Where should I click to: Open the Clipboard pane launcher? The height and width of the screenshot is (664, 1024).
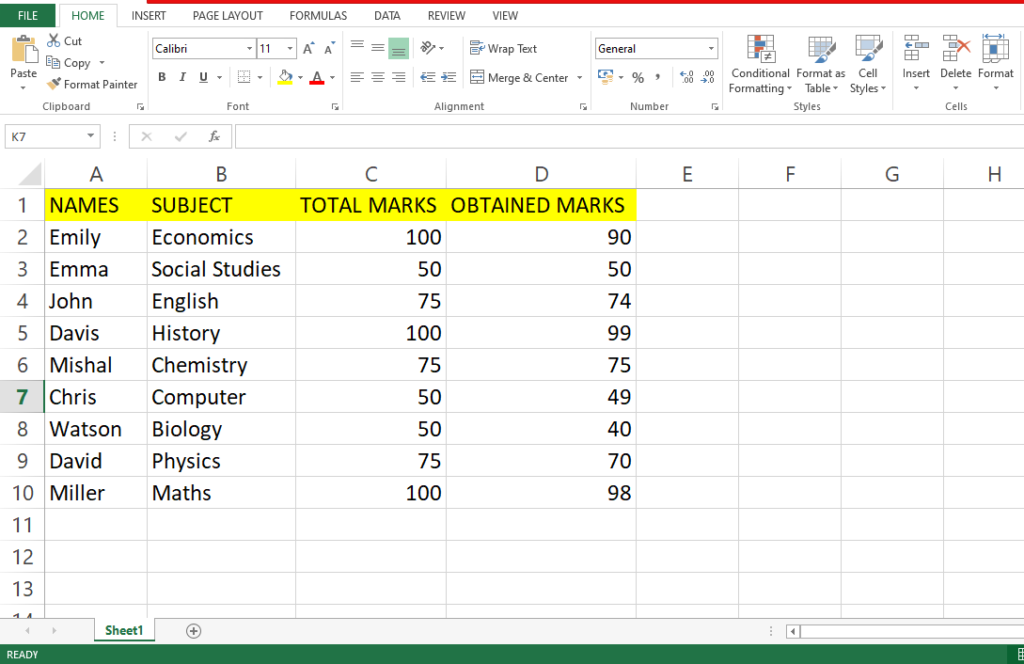[140, 106]
